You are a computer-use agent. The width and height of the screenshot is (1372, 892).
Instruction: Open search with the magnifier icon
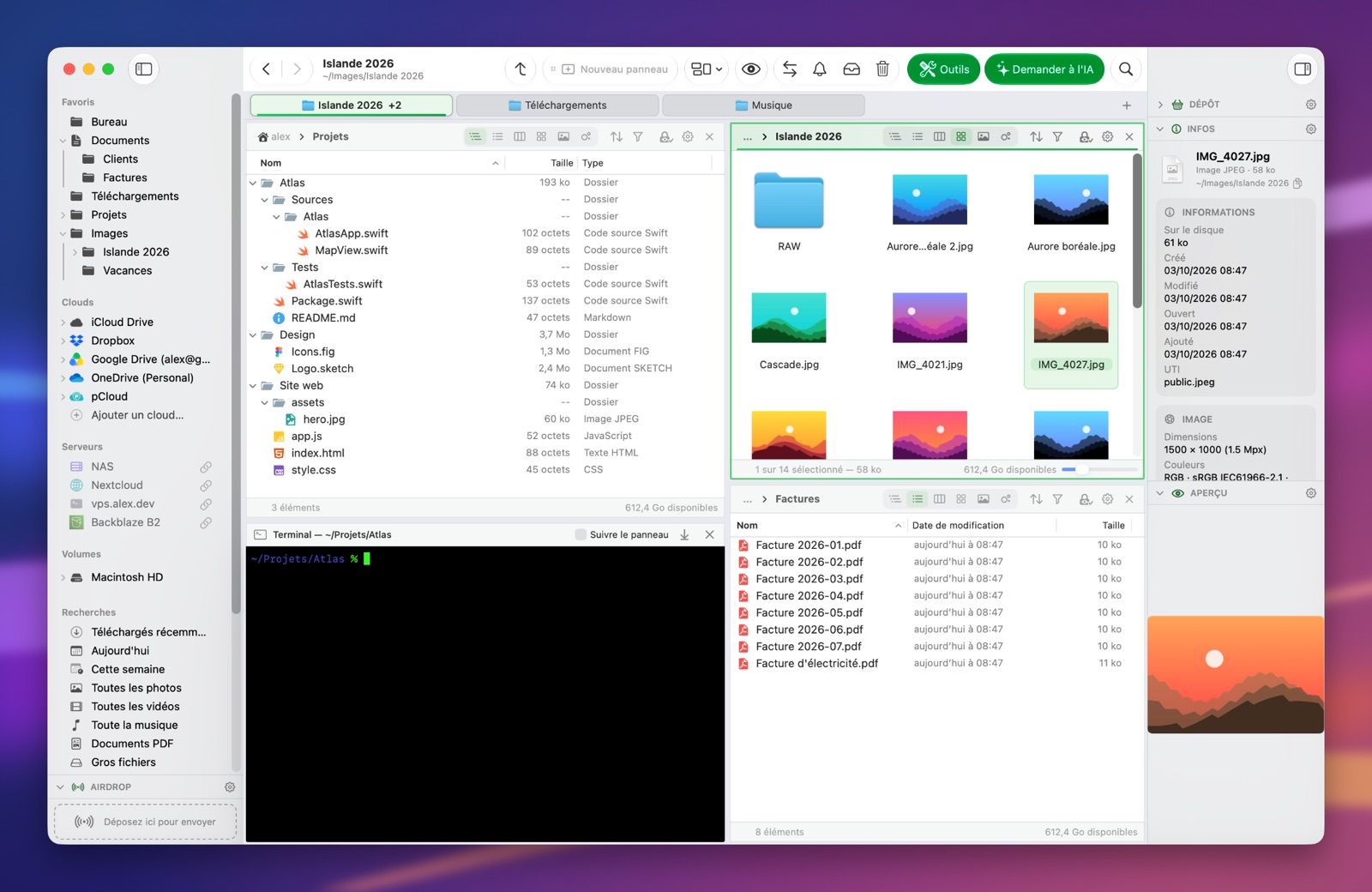click(1126, 69)
